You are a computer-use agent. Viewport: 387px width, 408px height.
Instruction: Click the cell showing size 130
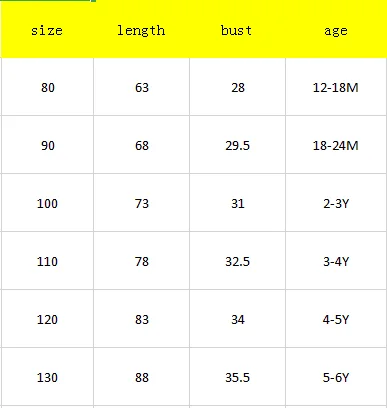tap(47, 377)
